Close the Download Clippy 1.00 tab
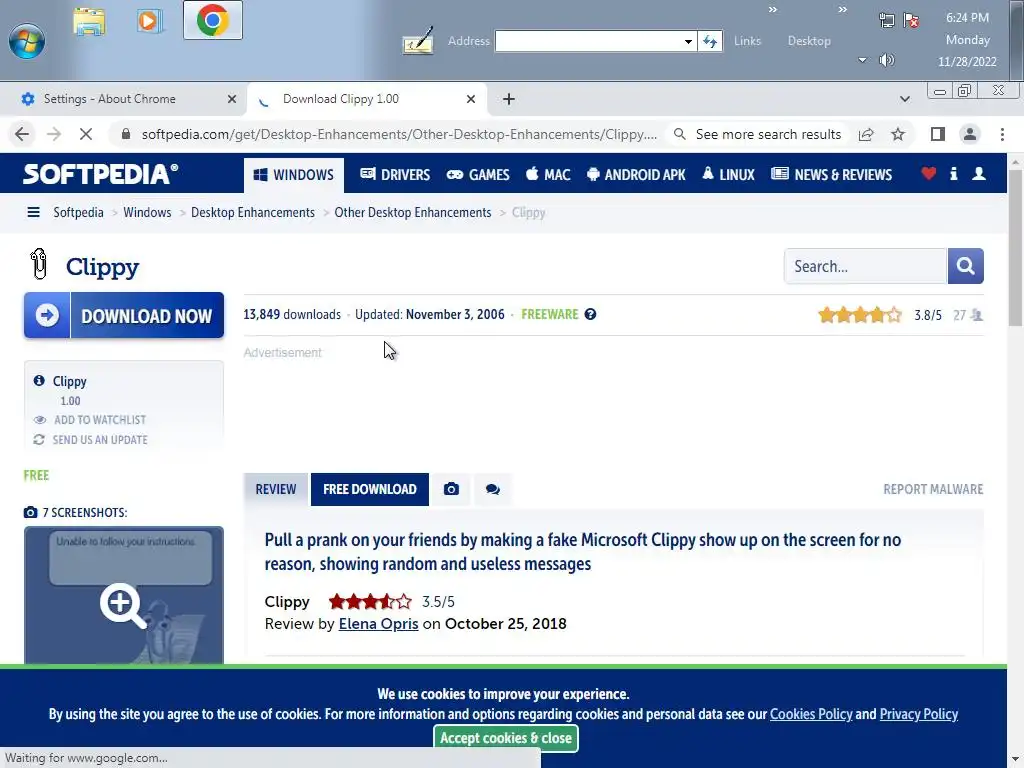 pyautogui.click(x=471, y=99)
